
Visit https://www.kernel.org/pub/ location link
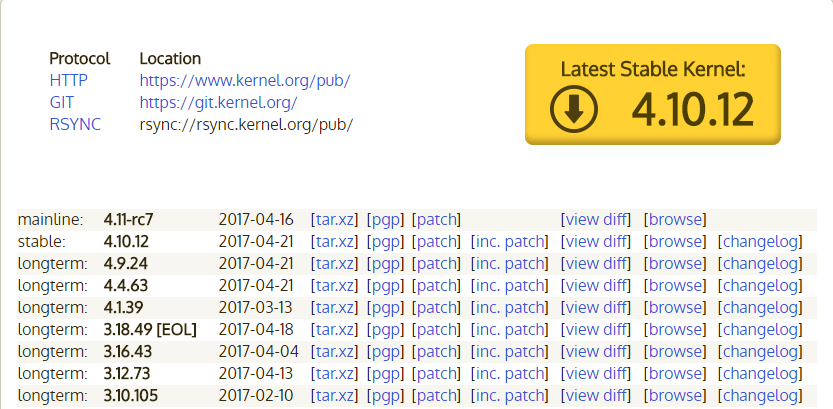click(244, 80)
